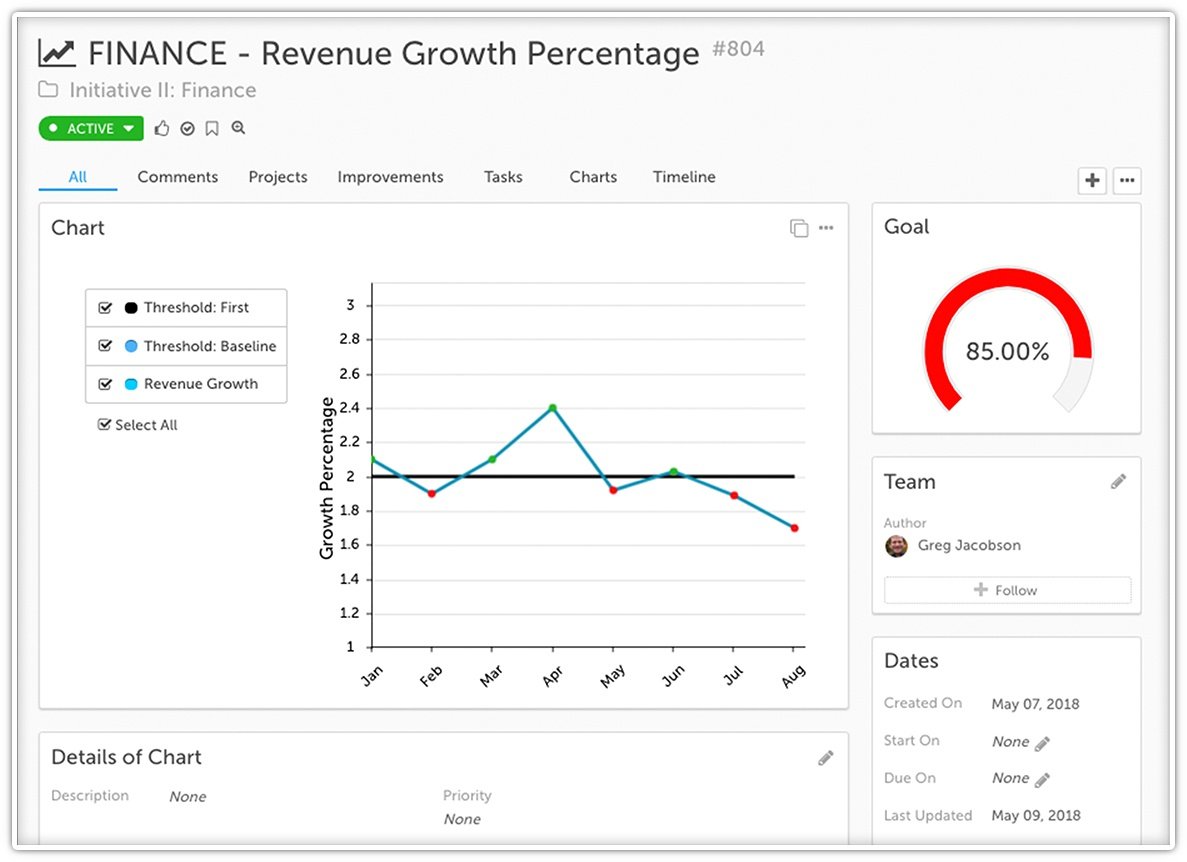This screenshot has width=1187, height=862.
Task: Toggle the Threshold: Baseline checkbox
Action: click(105, 346)
